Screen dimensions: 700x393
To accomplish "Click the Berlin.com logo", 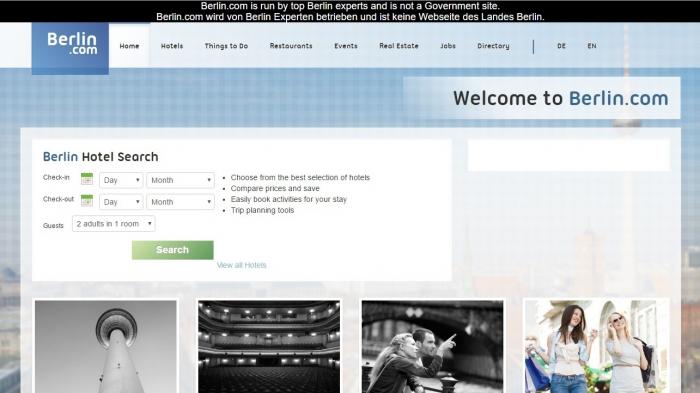I will click(x=70, y=48).
